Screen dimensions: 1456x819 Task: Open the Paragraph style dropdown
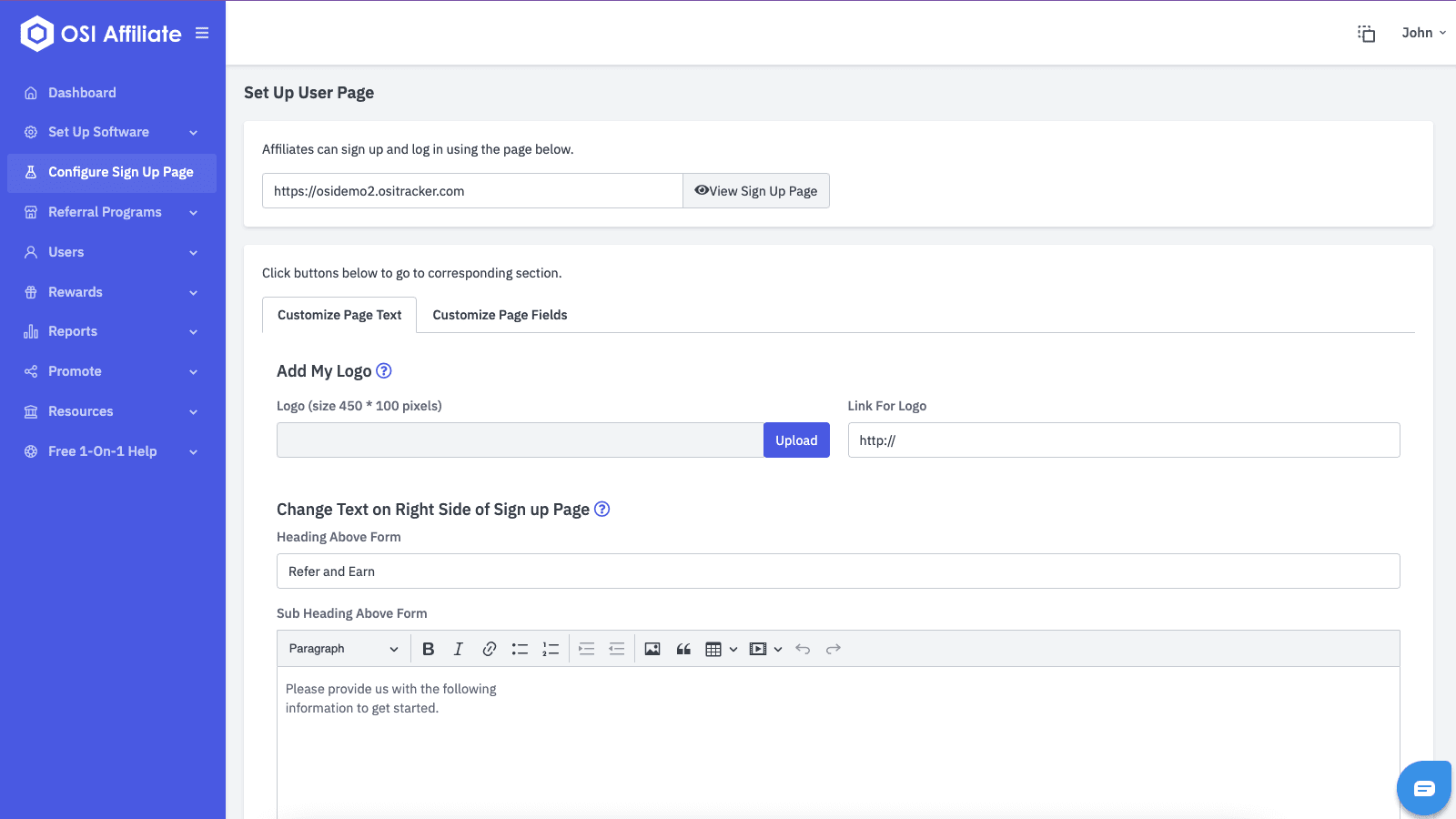[343, 649]
